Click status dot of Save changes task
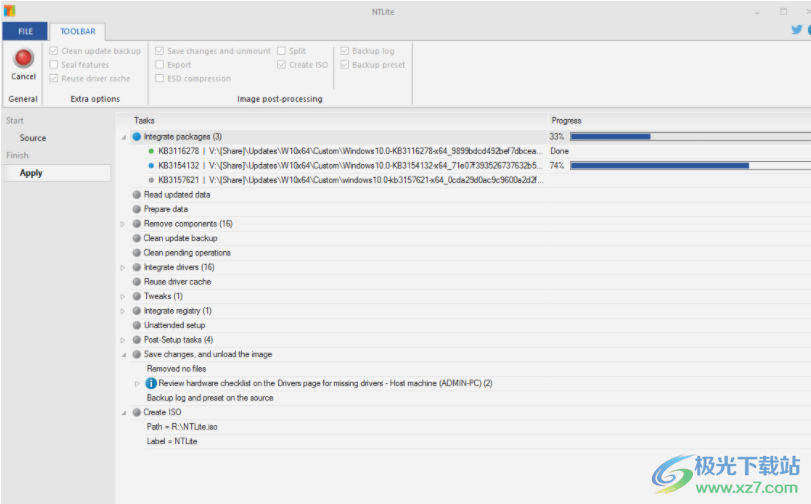This screenshot has height=504, width=811. point(137,354)
